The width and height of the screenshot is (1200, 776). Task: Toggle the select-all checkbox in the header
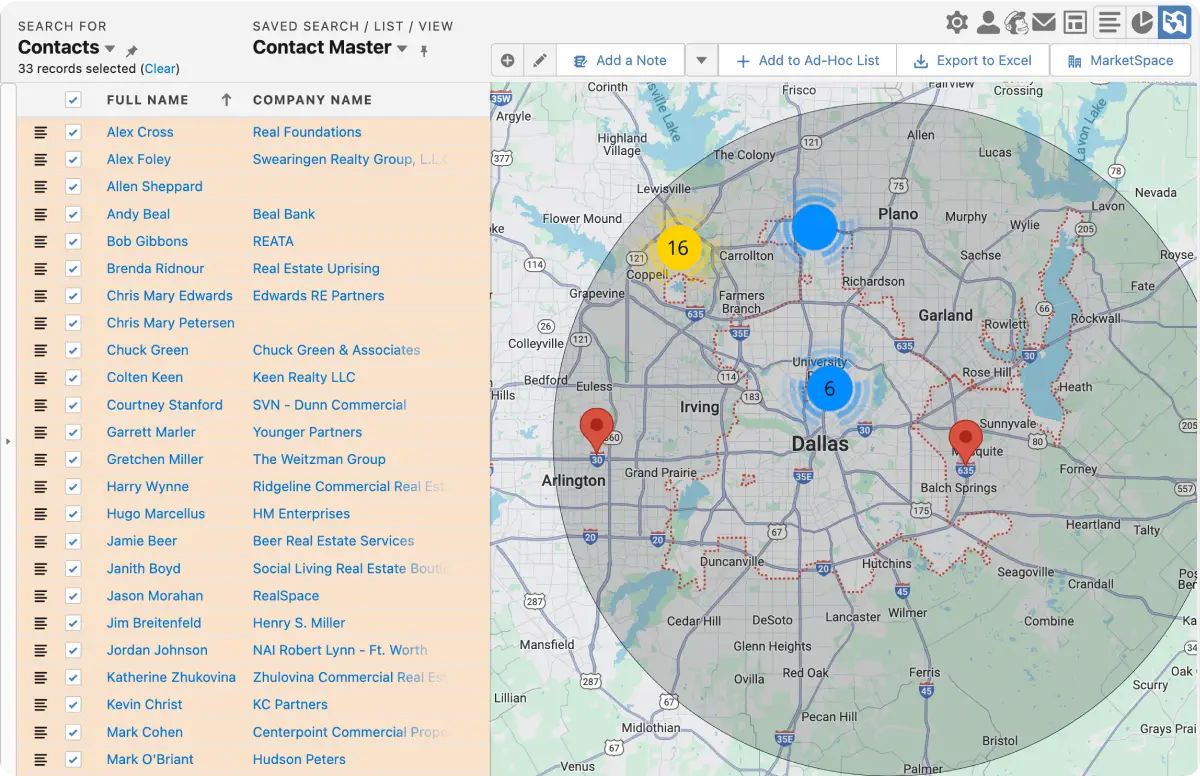[x=72, y=99]
